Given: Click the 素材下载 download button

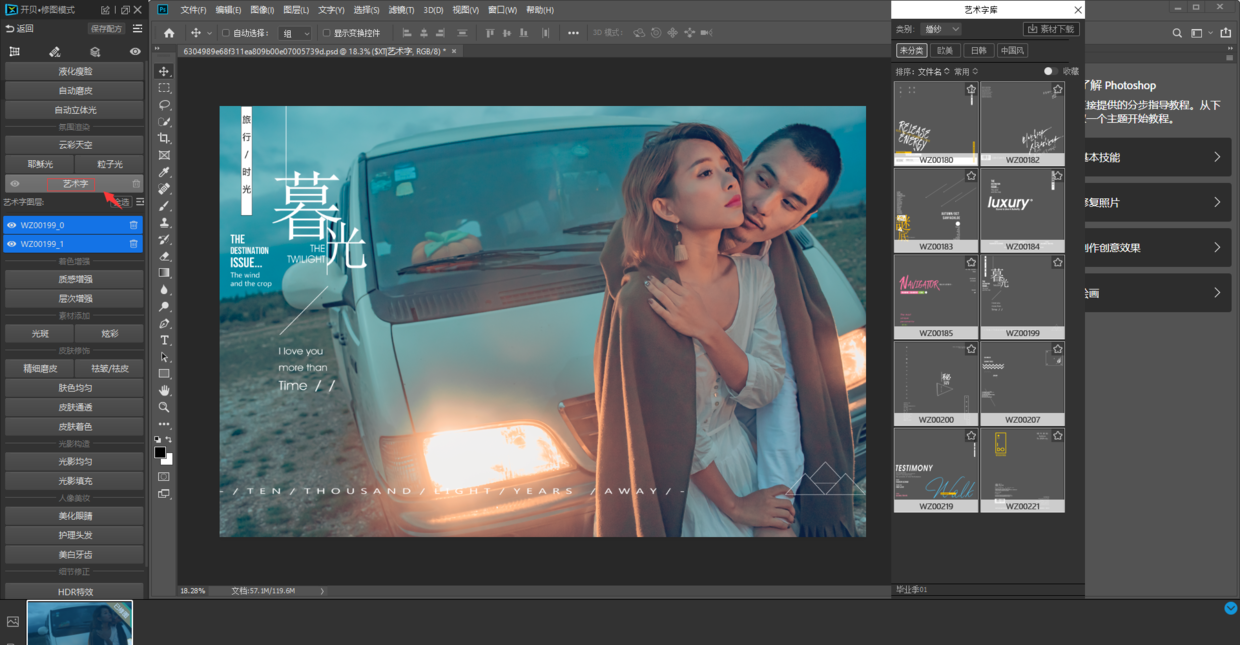Looking at the screenshot, I should pyautogui.click(x=1051, y=29).
